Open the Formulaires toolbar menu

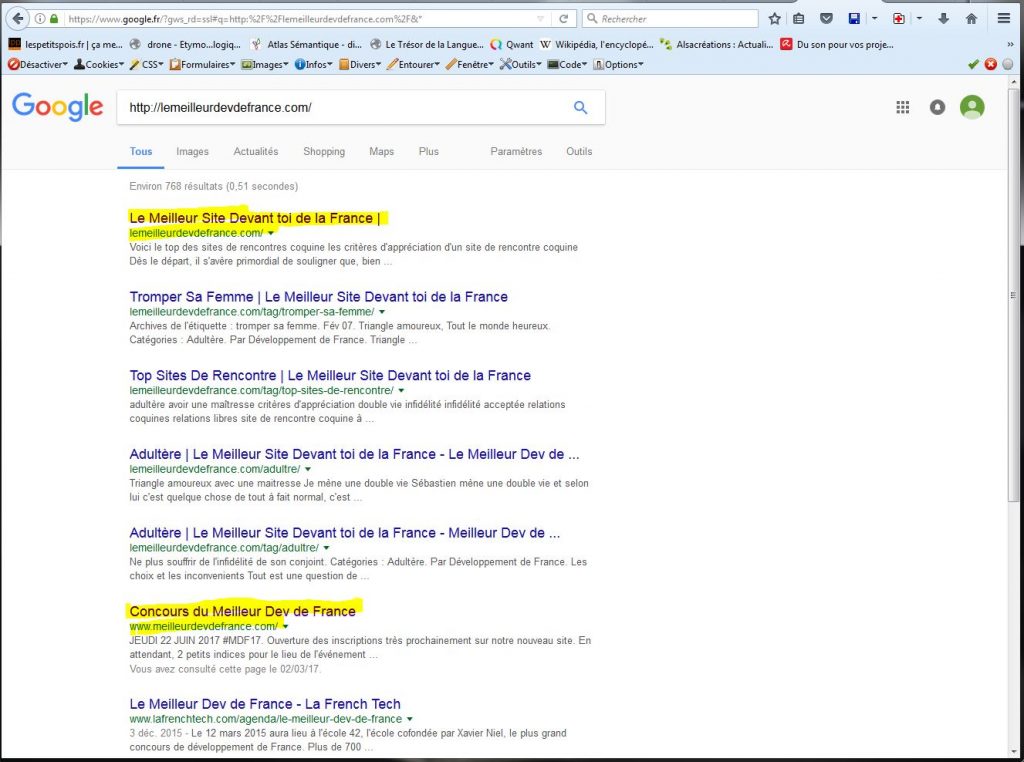pyautogui.click(x=203, y=64)
